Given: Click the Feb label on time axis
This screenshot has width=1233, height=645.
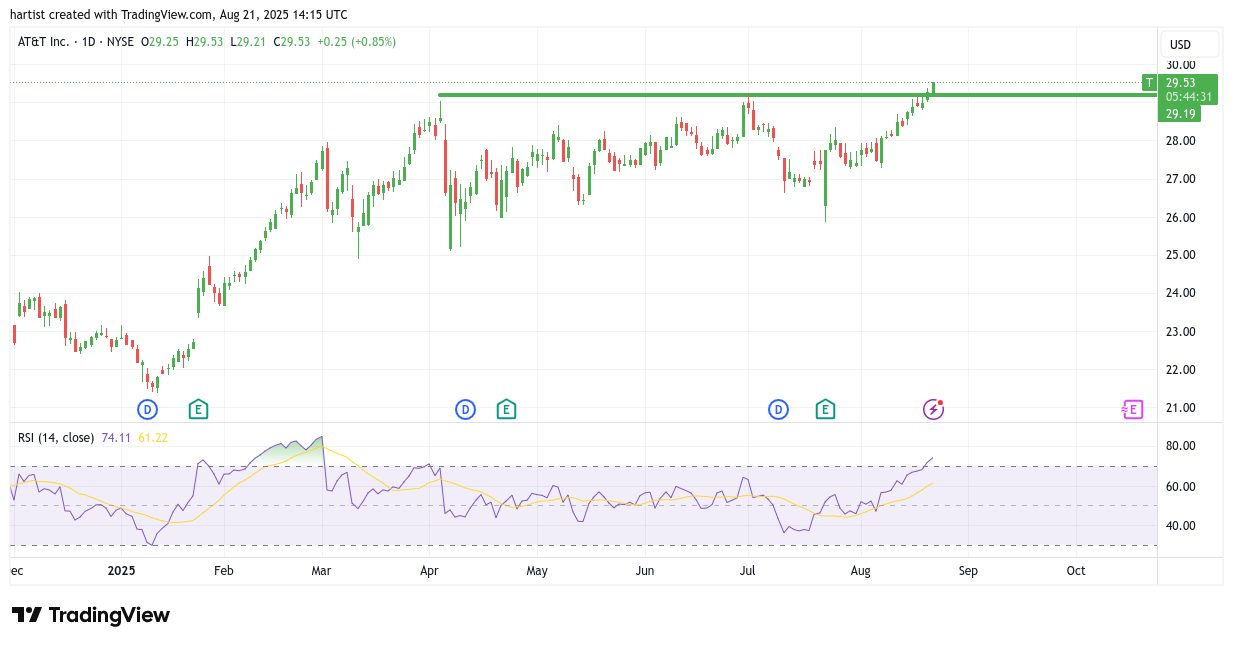Looking at the screenshot, I should coord(223,571).
